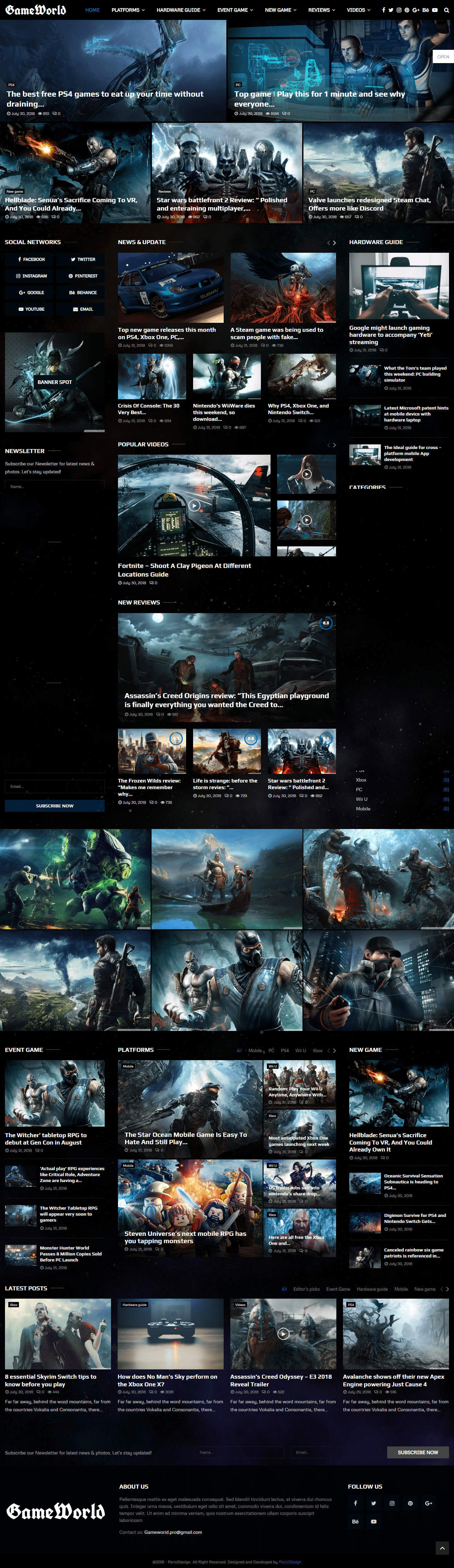Open Twitter icon in top navigation bar

(391, 10)
